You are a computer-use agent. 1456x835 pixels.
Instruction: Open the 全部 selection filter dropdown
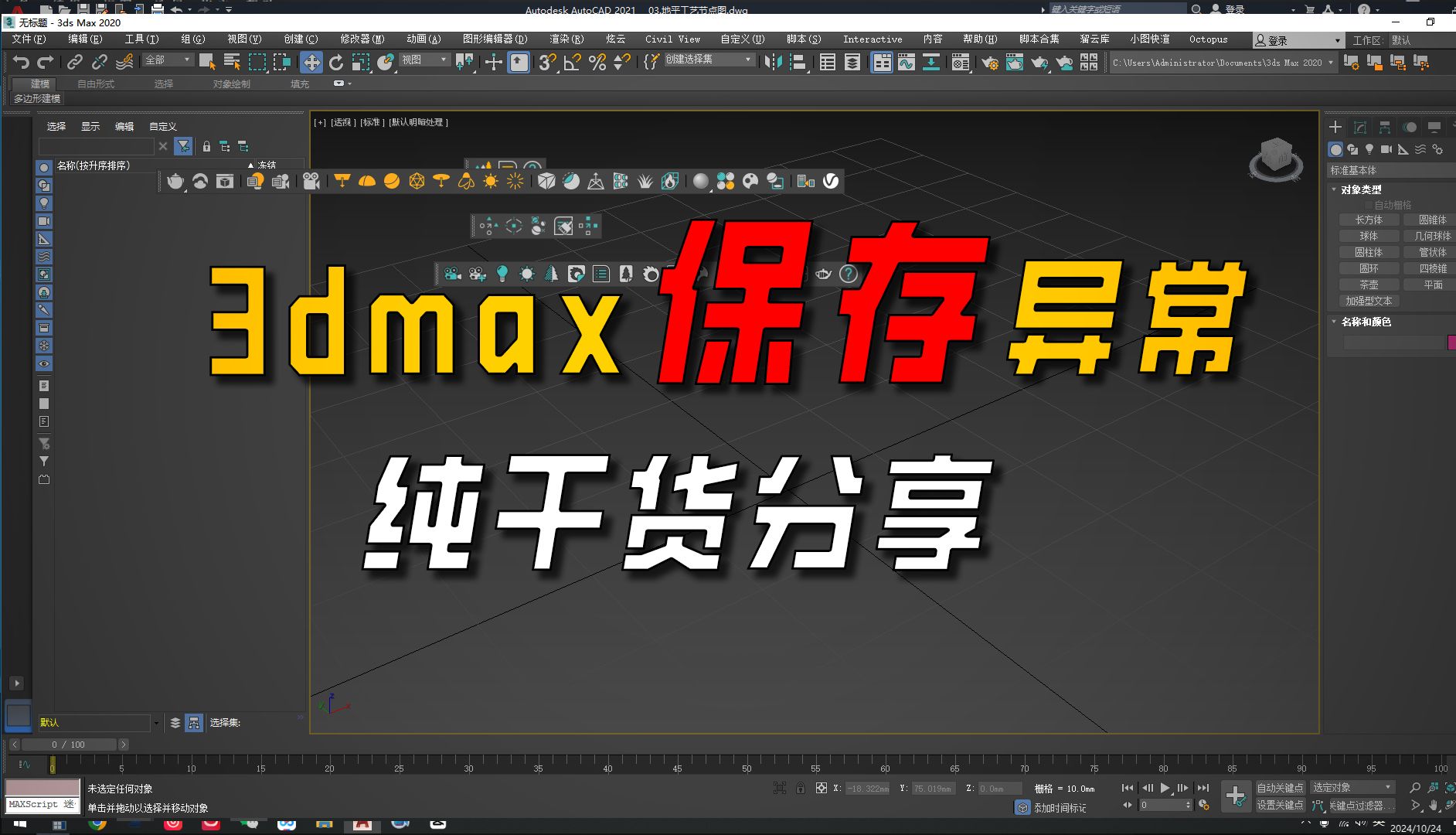[x=167, y=60]
